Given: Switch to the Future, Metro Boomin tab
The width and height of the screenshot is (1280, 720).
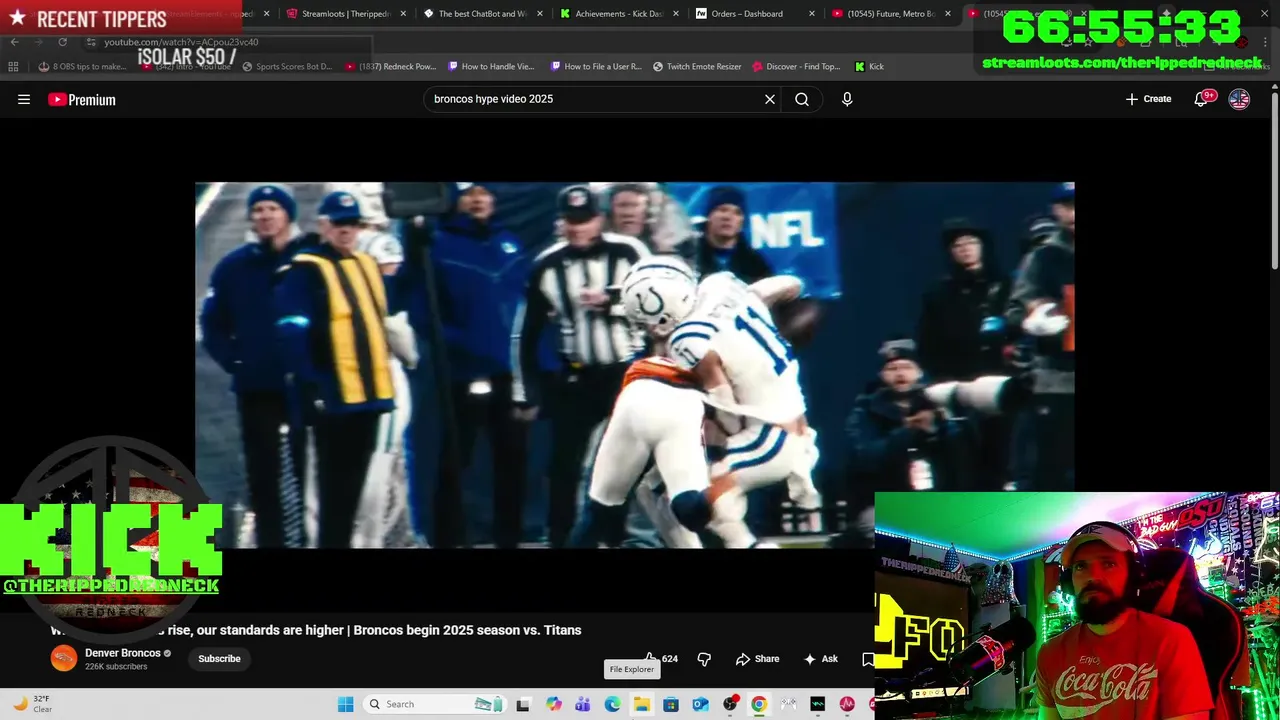Looking at the screenshot, I should click(x=890, y=14).
